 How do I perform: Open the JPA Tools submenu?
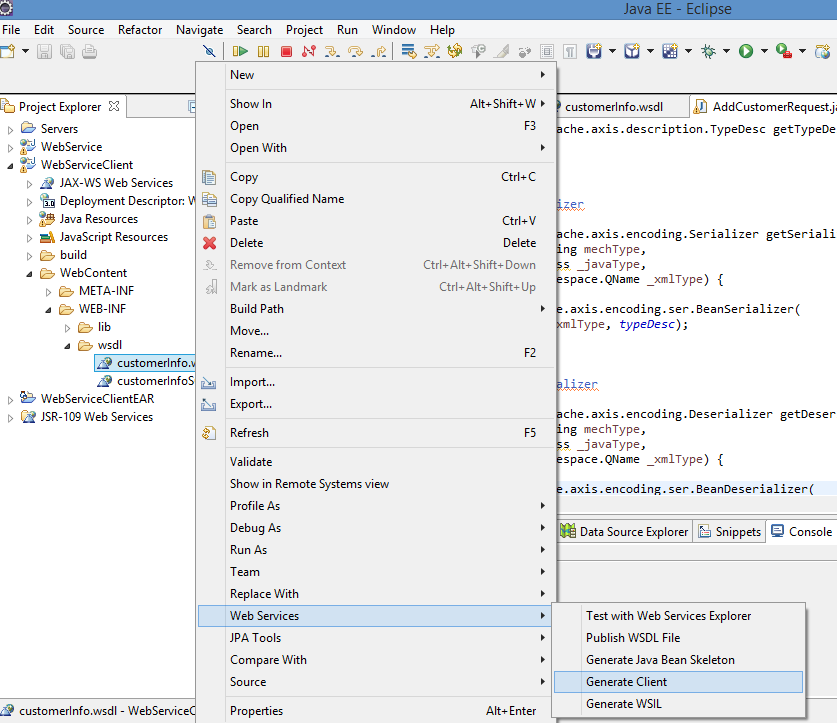tap(376, 638)
